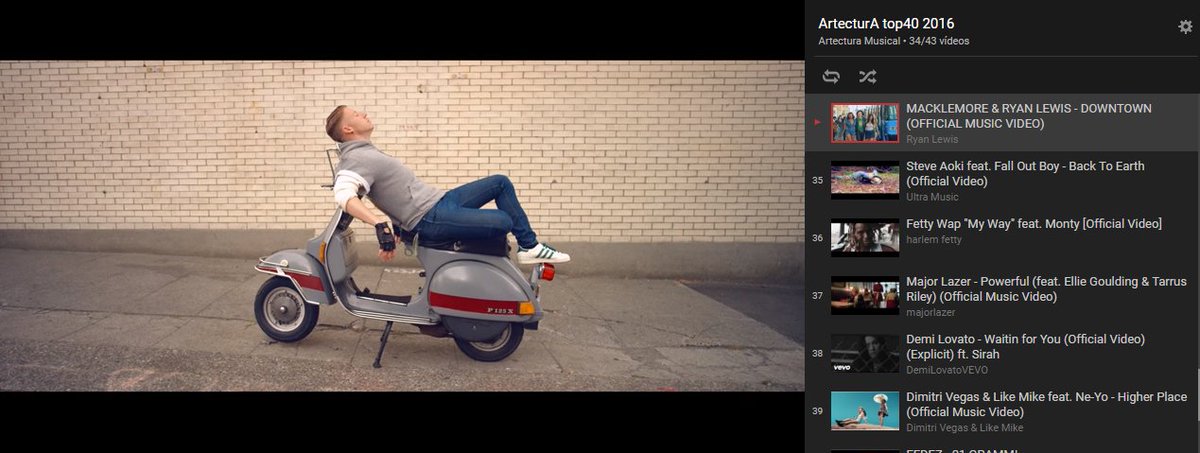
Task: Click Demi Lovato Waitin for You thumbnail
Action: coord(865,354)
